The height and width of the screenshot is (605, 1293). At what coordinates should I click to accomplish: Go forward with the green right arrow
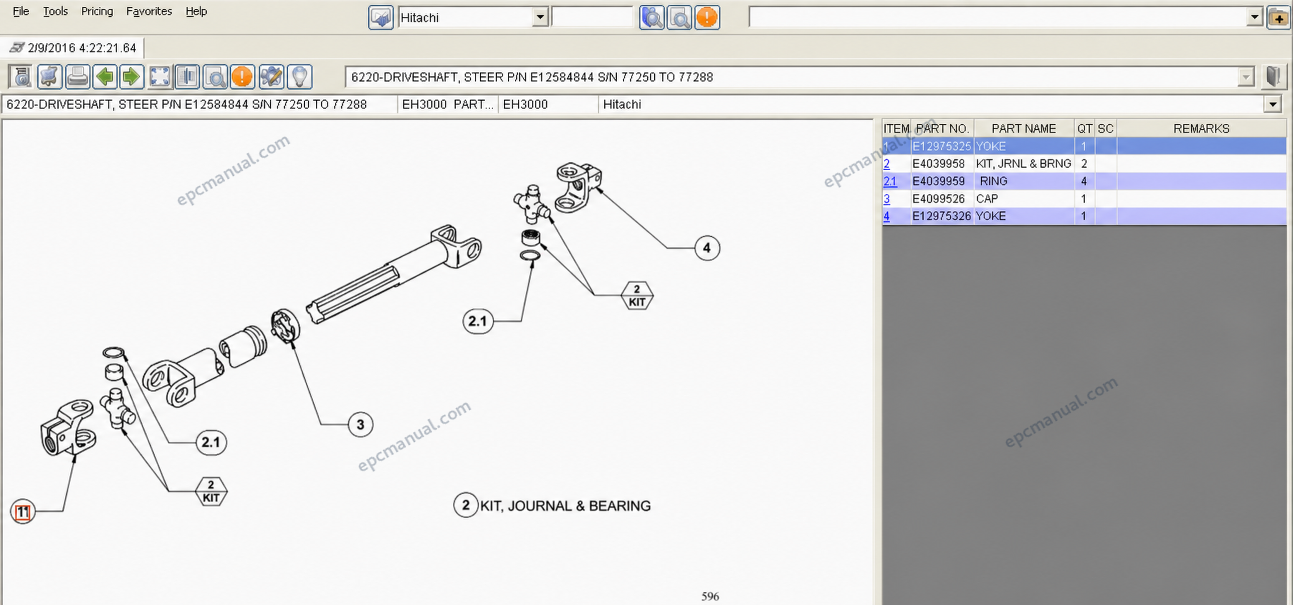coord(131,77)
